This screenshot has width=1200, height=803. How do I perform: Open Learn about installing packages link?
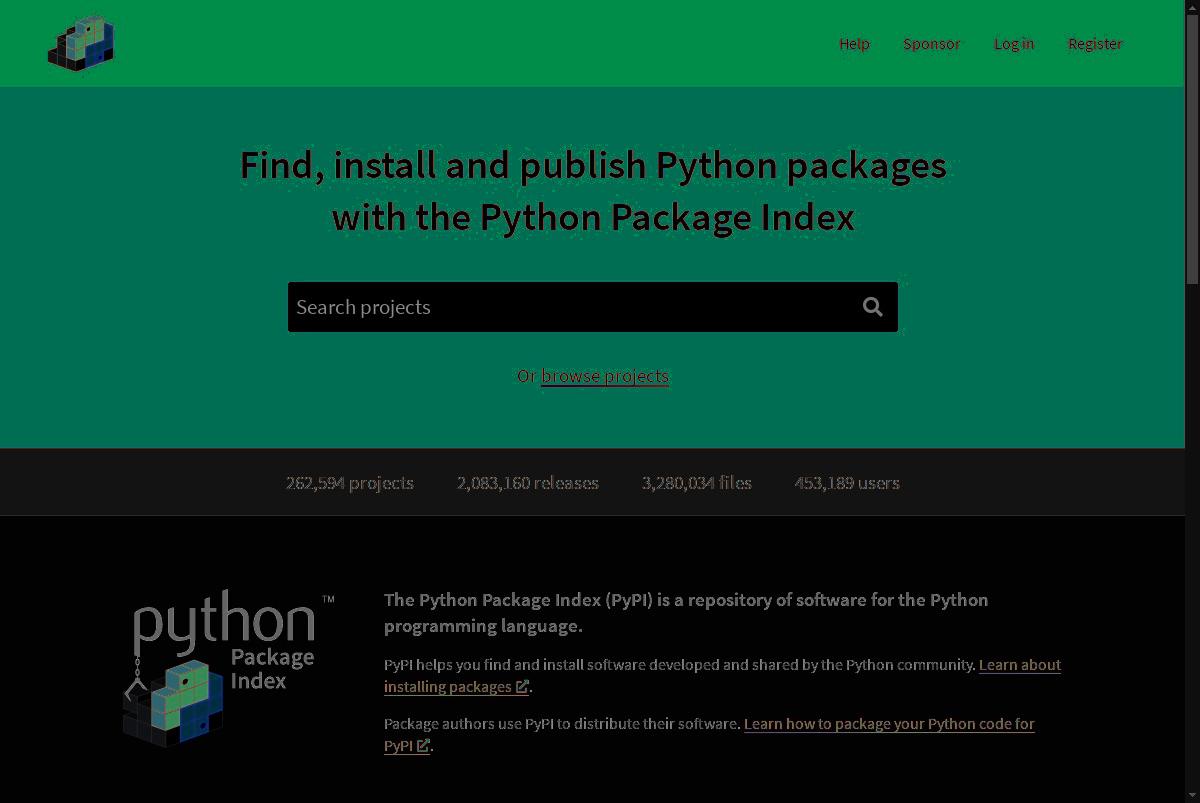[x=722, y=675]
